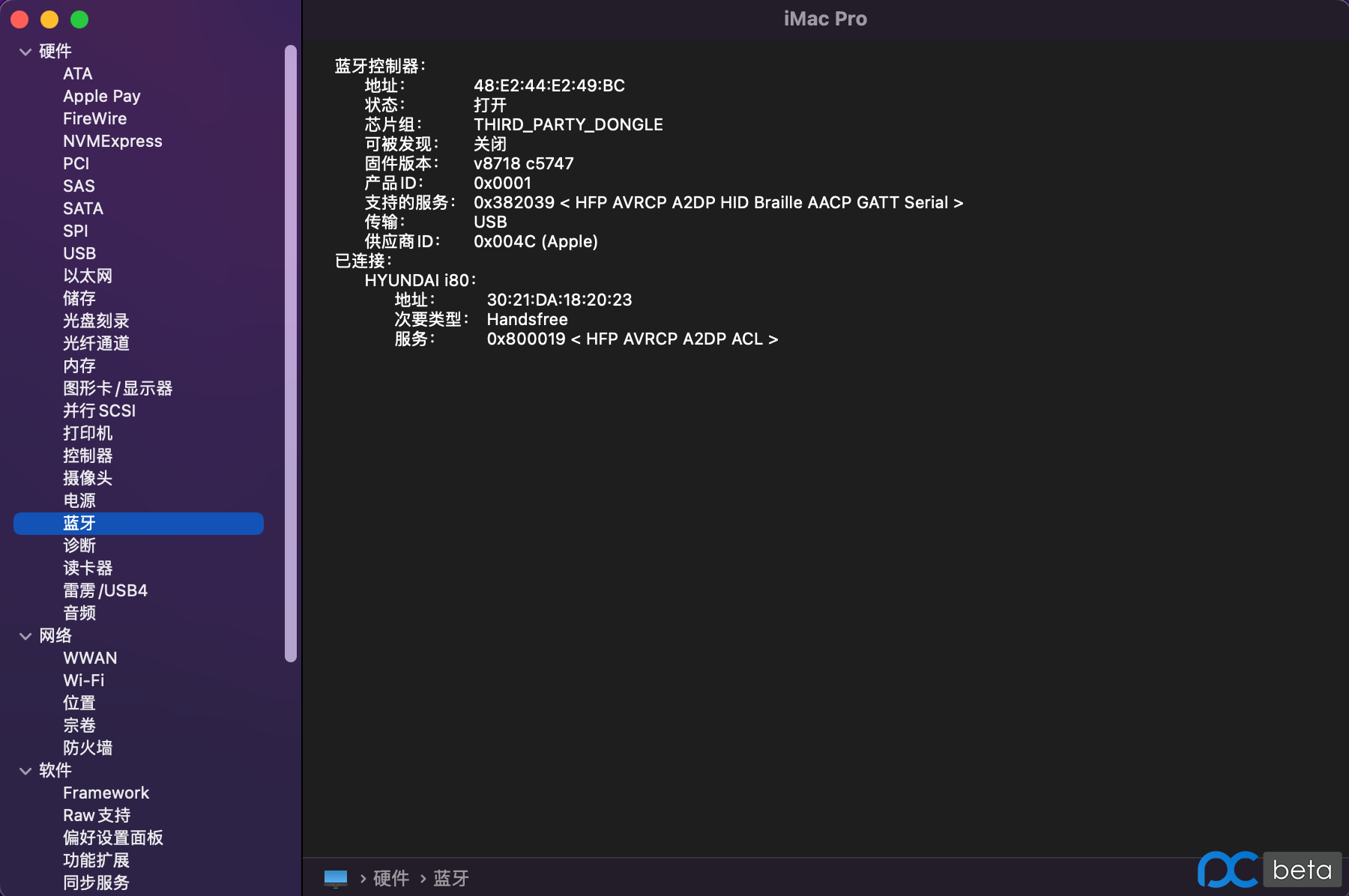1349x896 pixels.
Task: Select 光盘刻录 in the sidebar
Action: pos(96,321)
